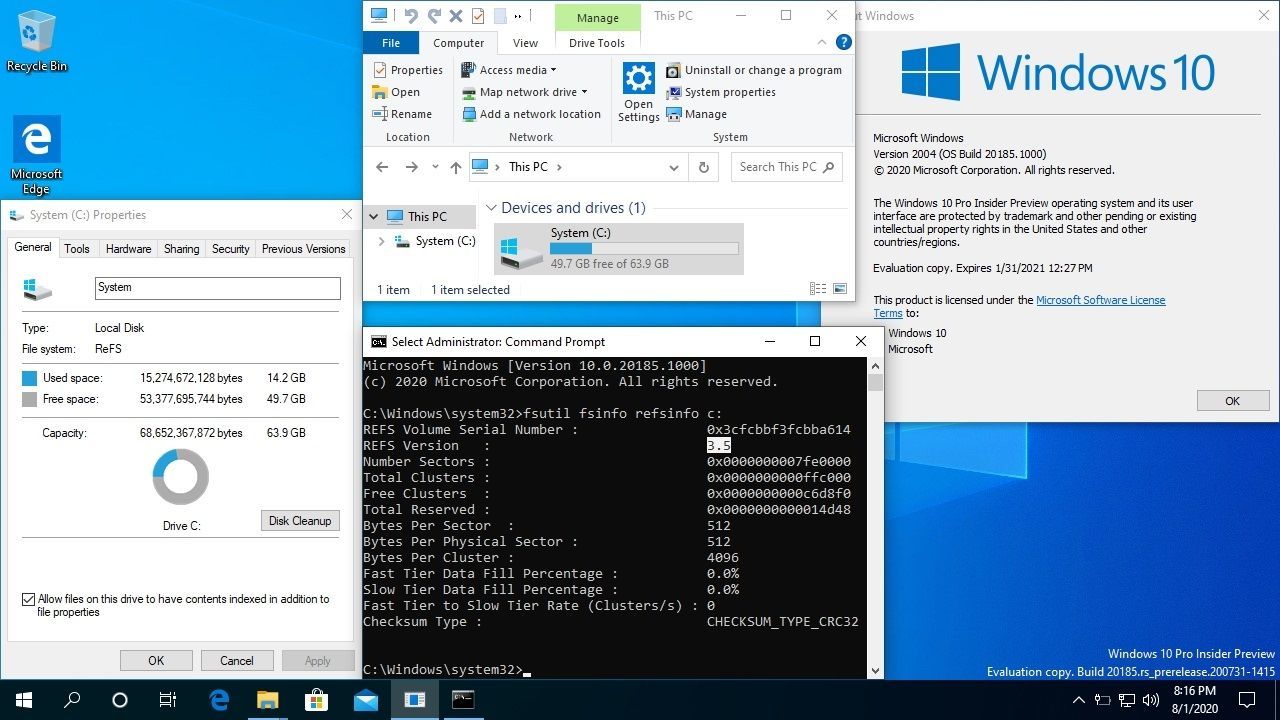Viewport: 1280px width, 720px height.
Task: Refresh the This PC view
Action: click(704, 167)
